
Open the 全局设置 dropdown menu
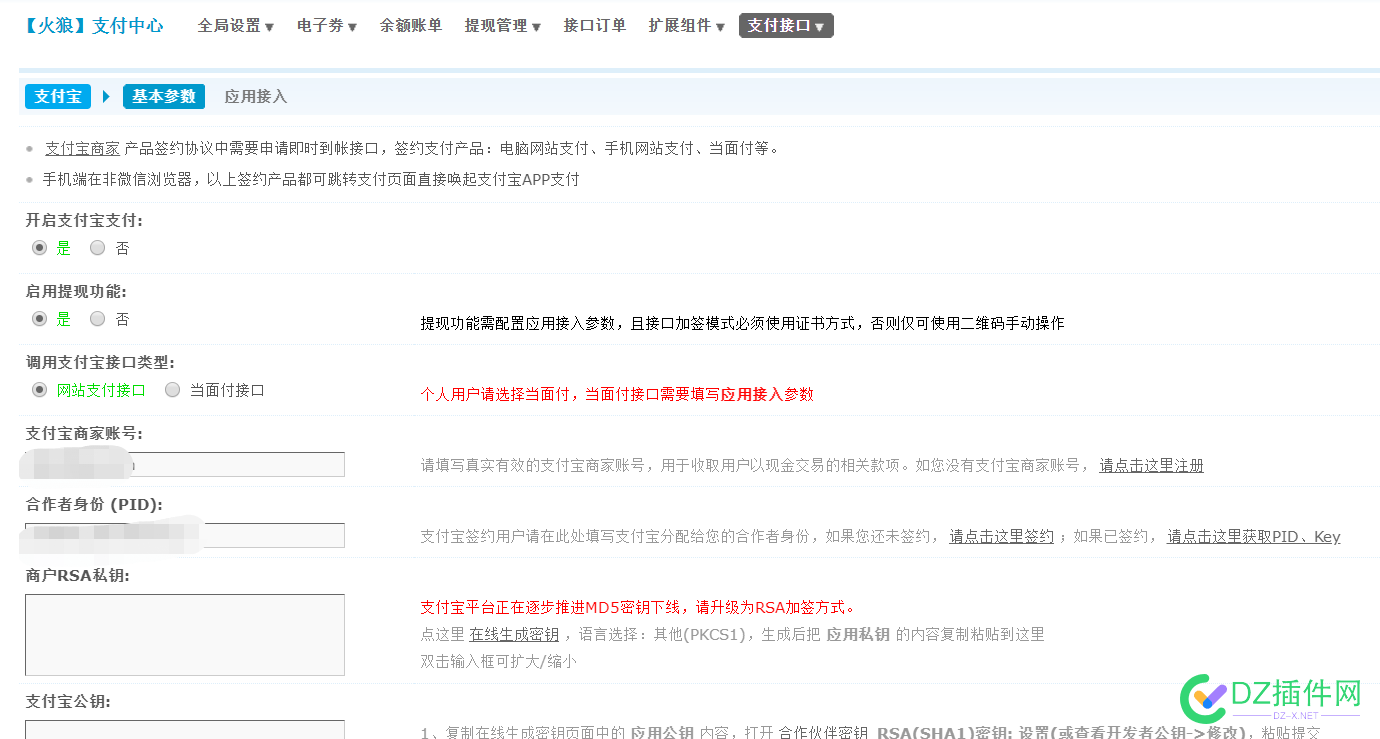(x=235, y=26)
